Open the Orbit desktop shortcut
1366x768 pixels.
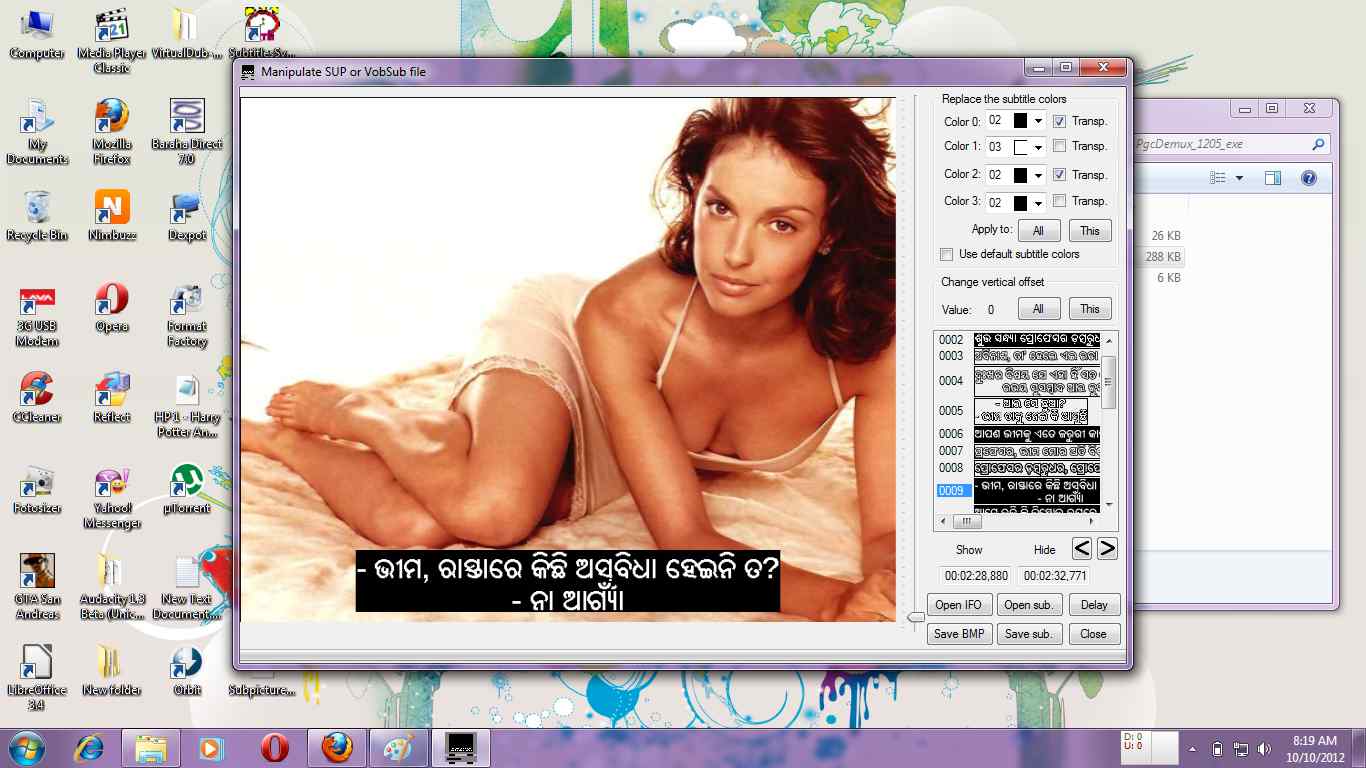187,671
